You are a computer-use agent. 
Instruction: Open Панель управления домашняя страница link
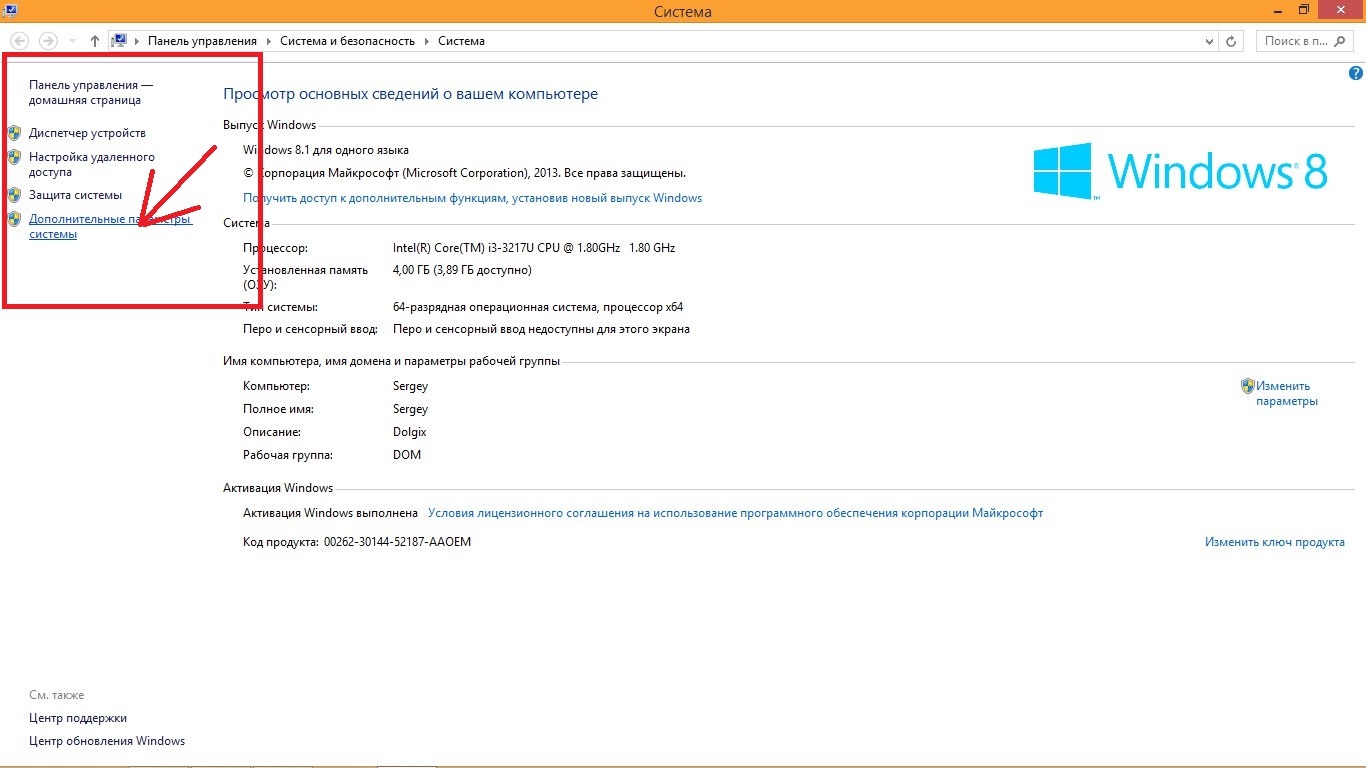[x=91, y=93]
